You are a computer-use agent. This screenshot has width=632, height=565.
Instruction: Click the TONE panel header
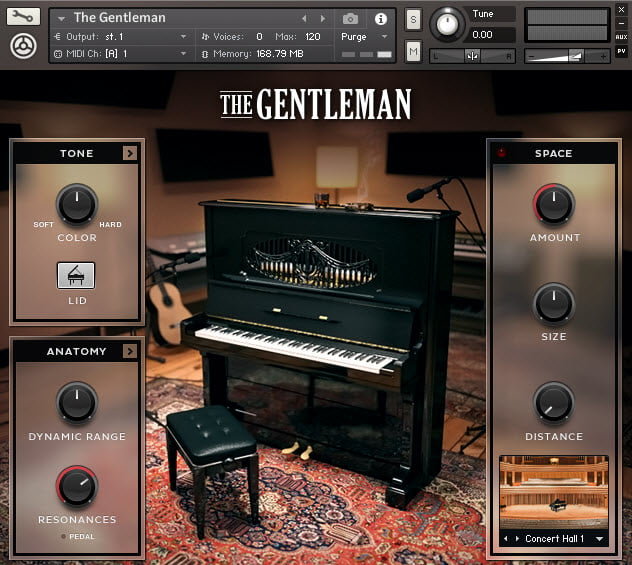(77, 153)
